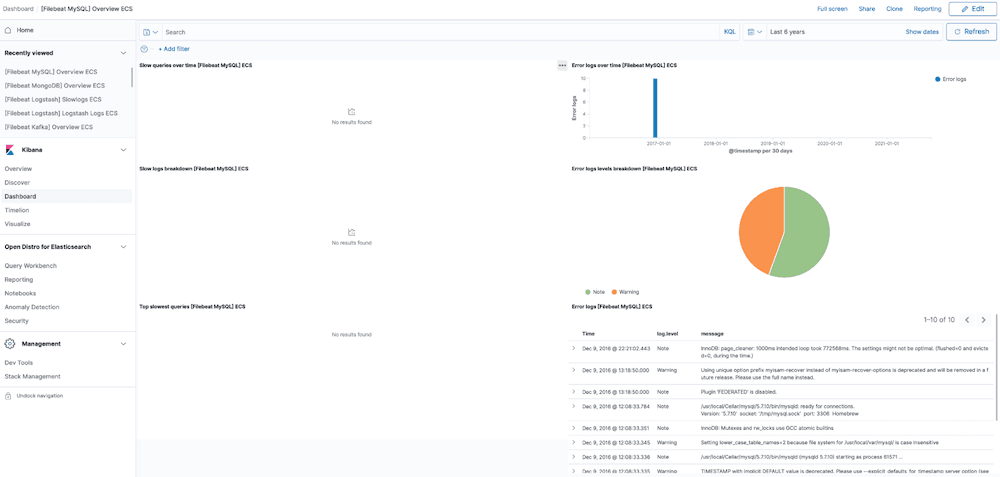Open [Filebeat Kafka] Overview ECS recent item
The width and height of the screenshot is (1000, 477).
point(48,127)
